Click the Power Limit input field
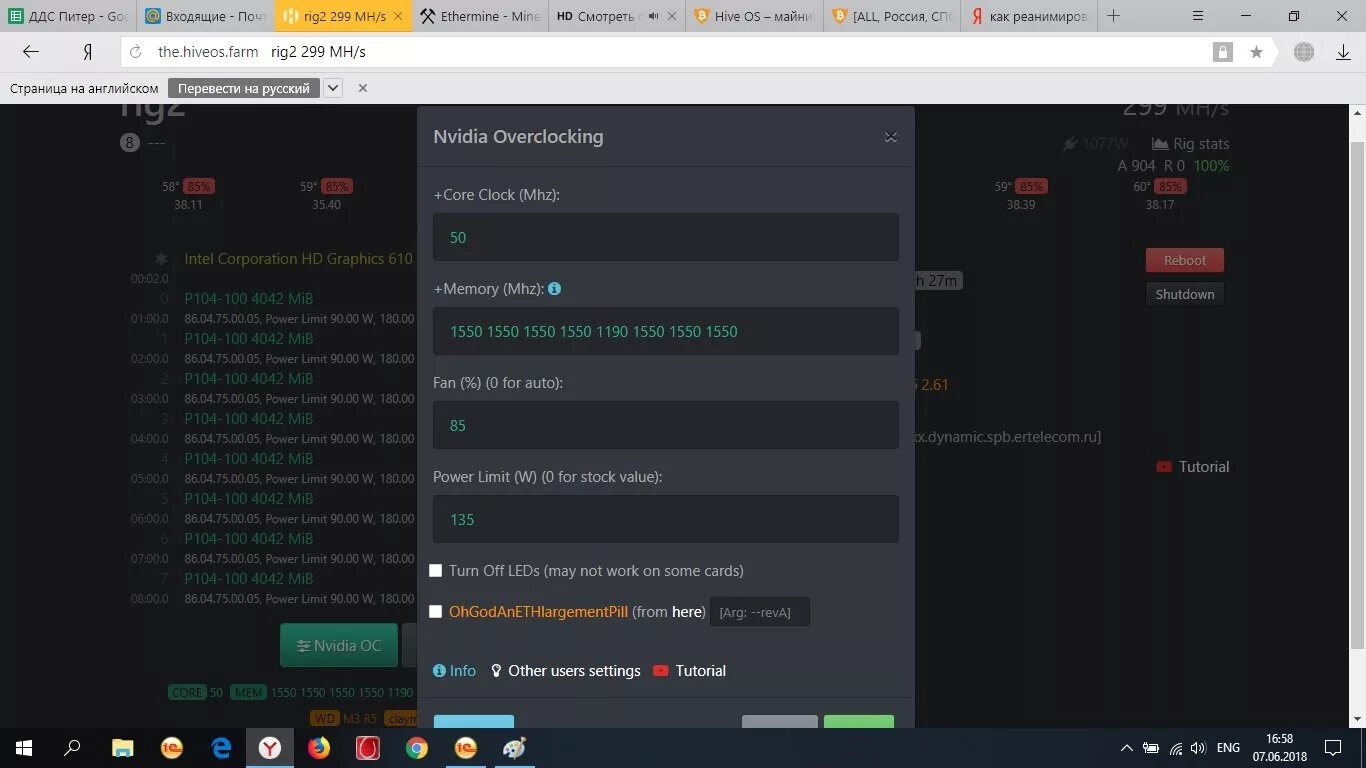Viewport: 1366px width, 768px height. [666, 519]
